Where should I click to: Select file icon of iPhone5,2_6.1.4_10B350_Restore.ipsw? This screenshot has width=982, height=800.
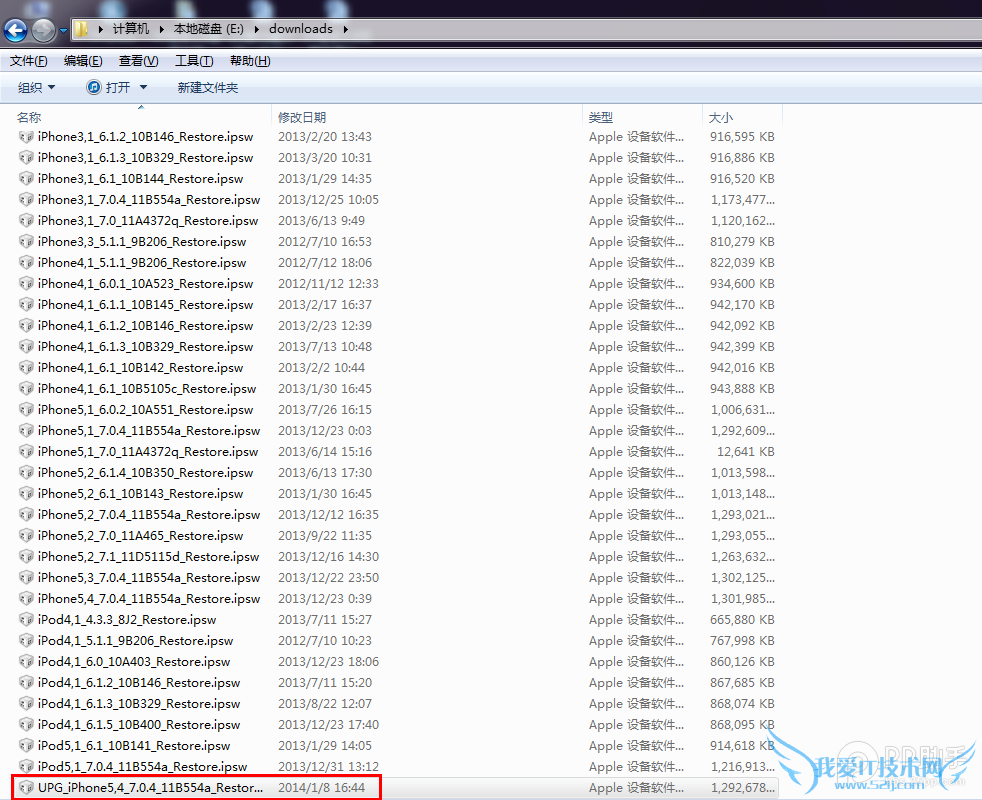(x=26, y=472)
